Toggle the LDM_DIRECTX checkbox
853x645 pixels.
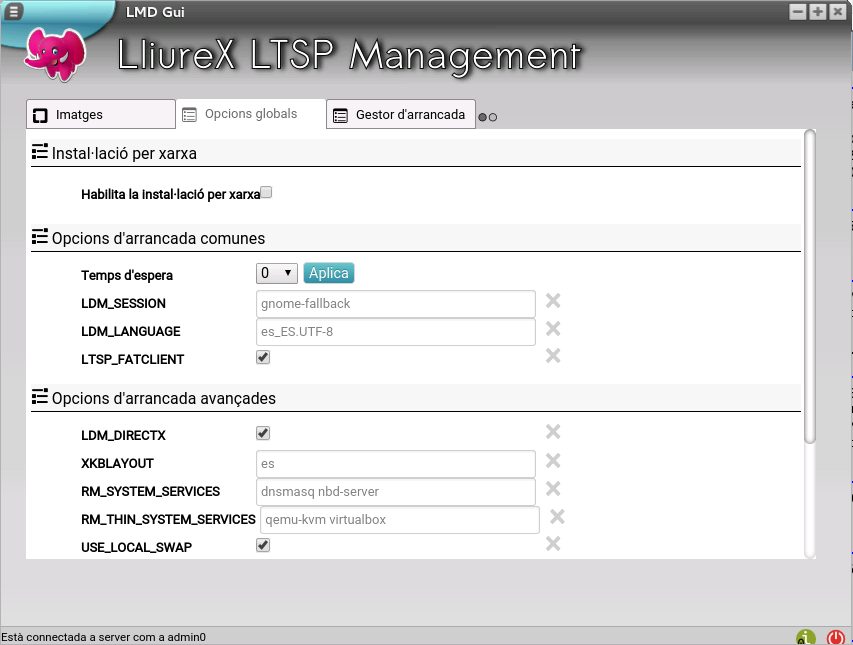[264, 433]
